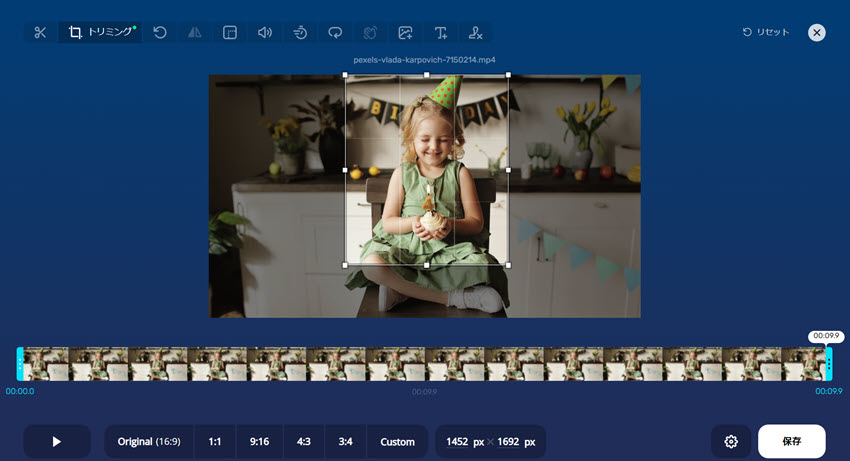Screen dimensions: 850x461
Task: Open the volume speaker tool
Action: click(265, 33)
